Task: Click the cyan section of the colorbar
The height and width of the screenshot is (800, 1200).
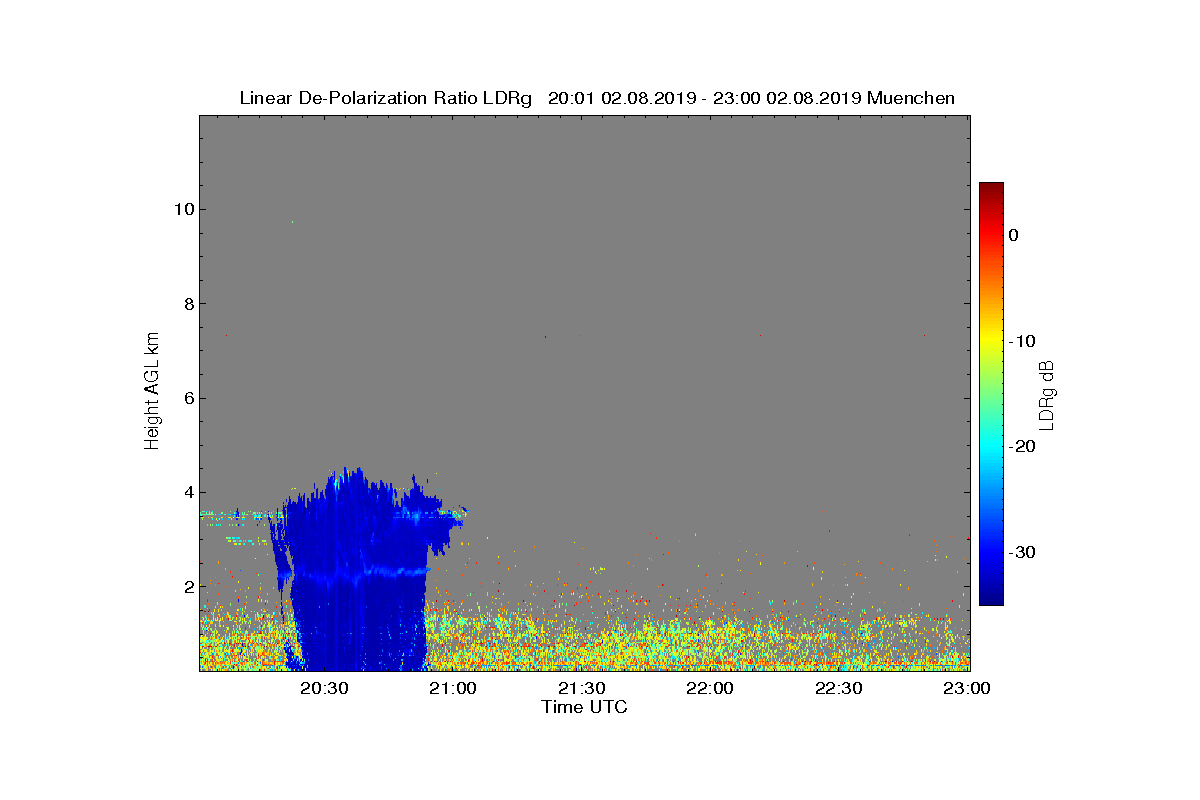Action: 991,447
